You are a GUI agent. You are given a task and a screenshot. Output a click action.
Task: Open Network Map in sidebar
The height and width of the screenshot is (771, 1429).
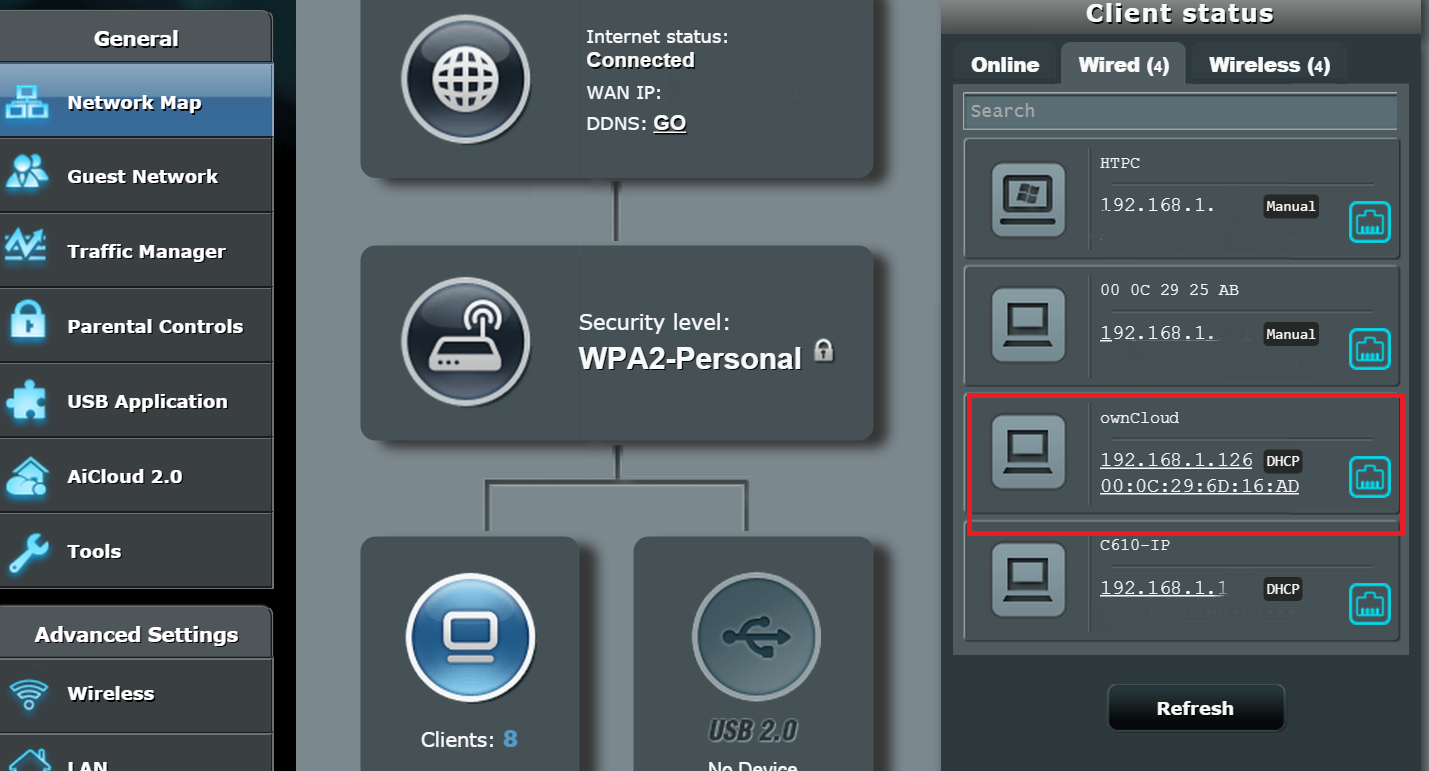(135, 103)
